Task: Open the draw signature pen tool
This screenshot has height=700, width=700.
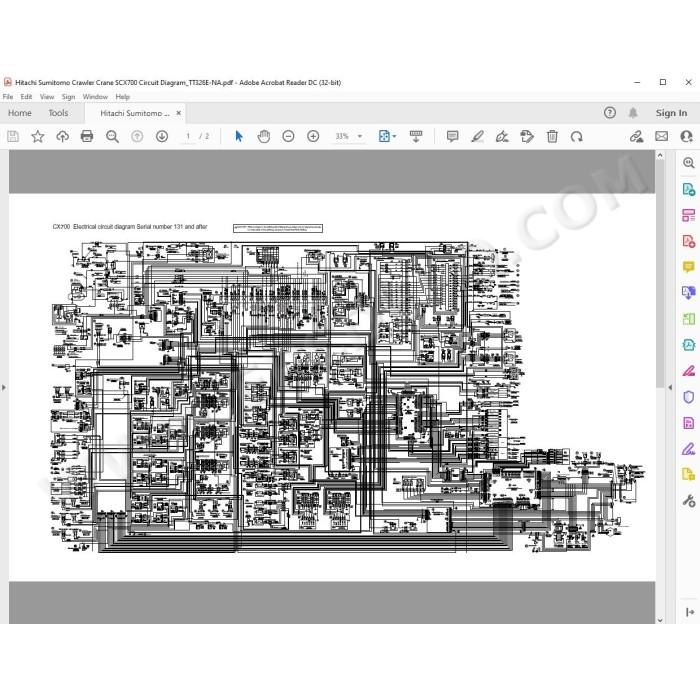Action: click(x=502, y=136)
